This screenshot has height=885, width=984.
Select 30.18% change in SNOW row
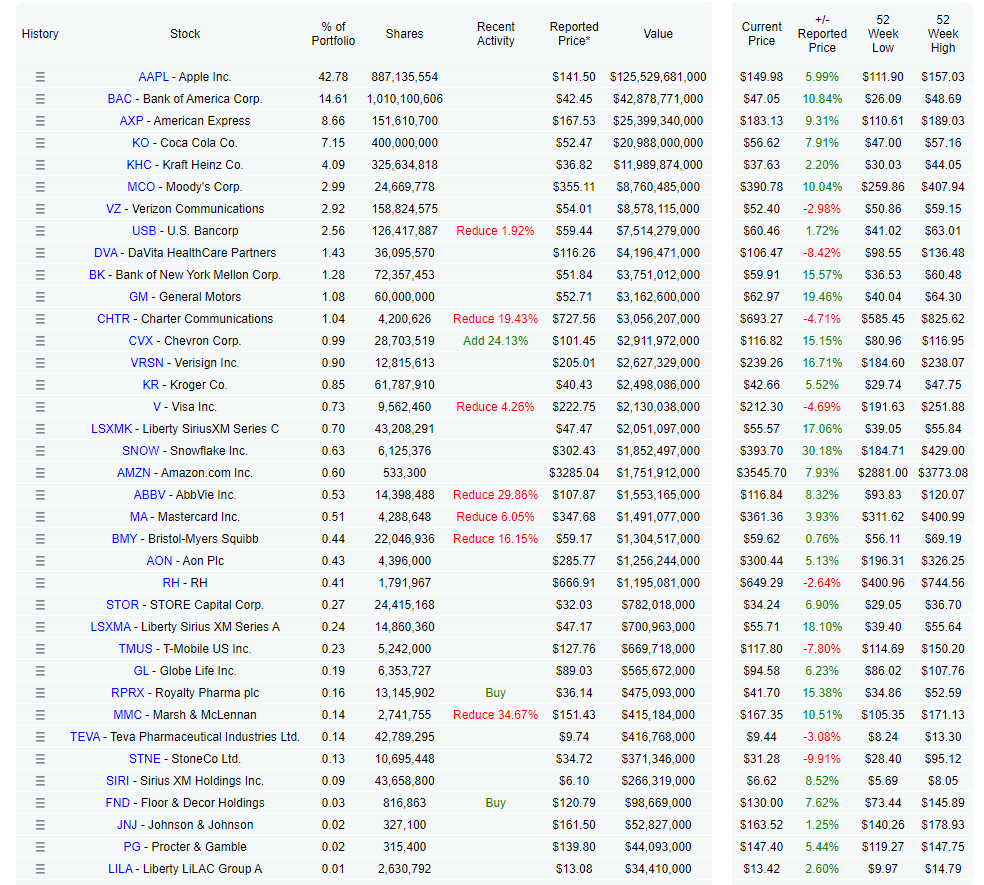[822, 451]
